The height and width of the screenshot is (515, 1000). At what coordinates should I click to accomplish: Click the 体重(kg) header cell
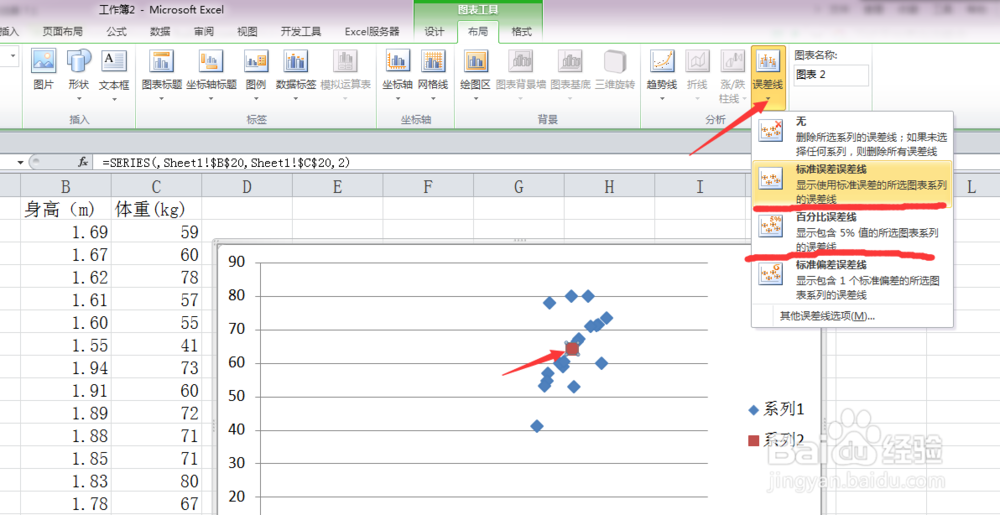(x=156, y=208)
